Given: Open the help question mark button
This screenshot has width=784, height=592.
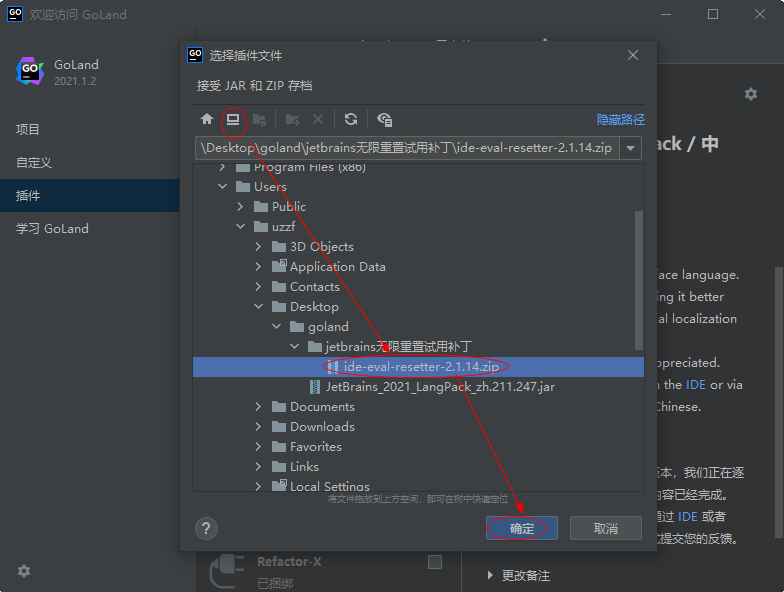Looking at the screenshot, I should (x=206, y=528).
